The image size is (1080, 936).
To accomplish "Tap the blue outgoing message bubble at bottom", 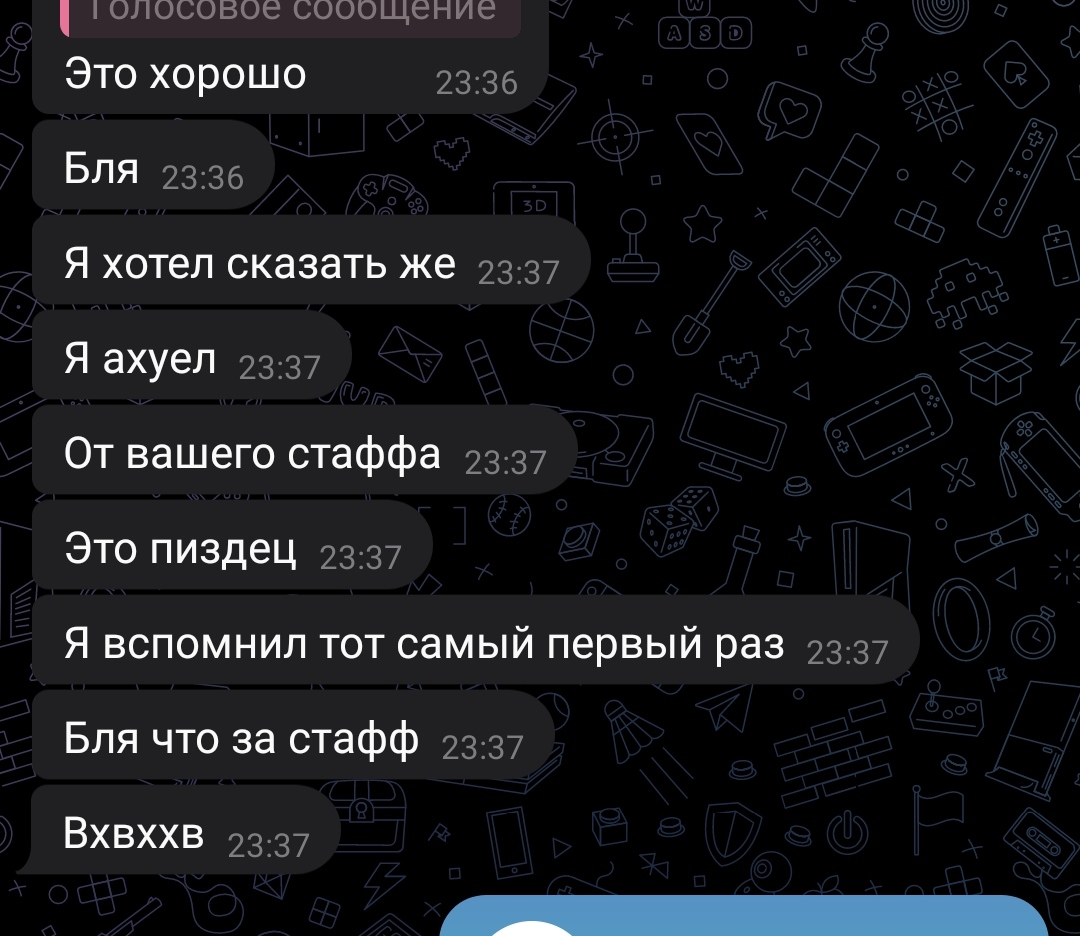I will pyautogui.click(x=743, y=916).
